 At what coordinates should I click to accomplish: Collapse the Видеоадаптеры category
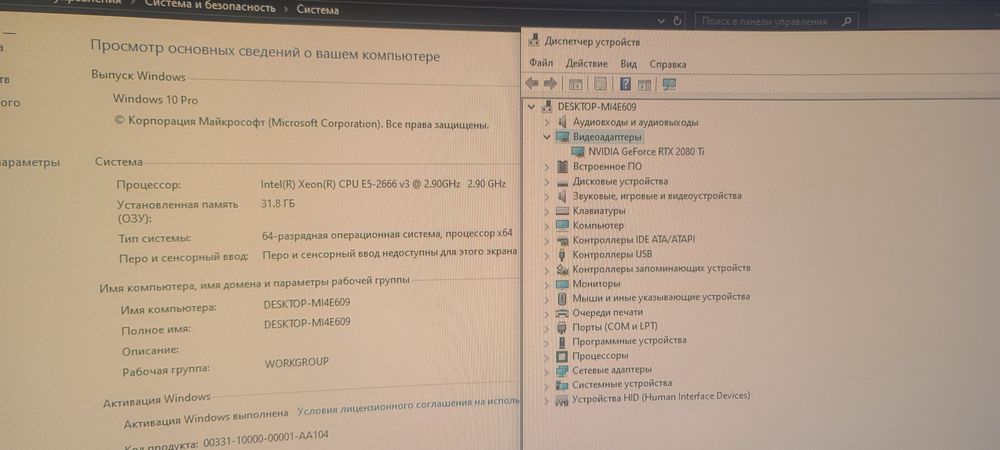(547, 136)
